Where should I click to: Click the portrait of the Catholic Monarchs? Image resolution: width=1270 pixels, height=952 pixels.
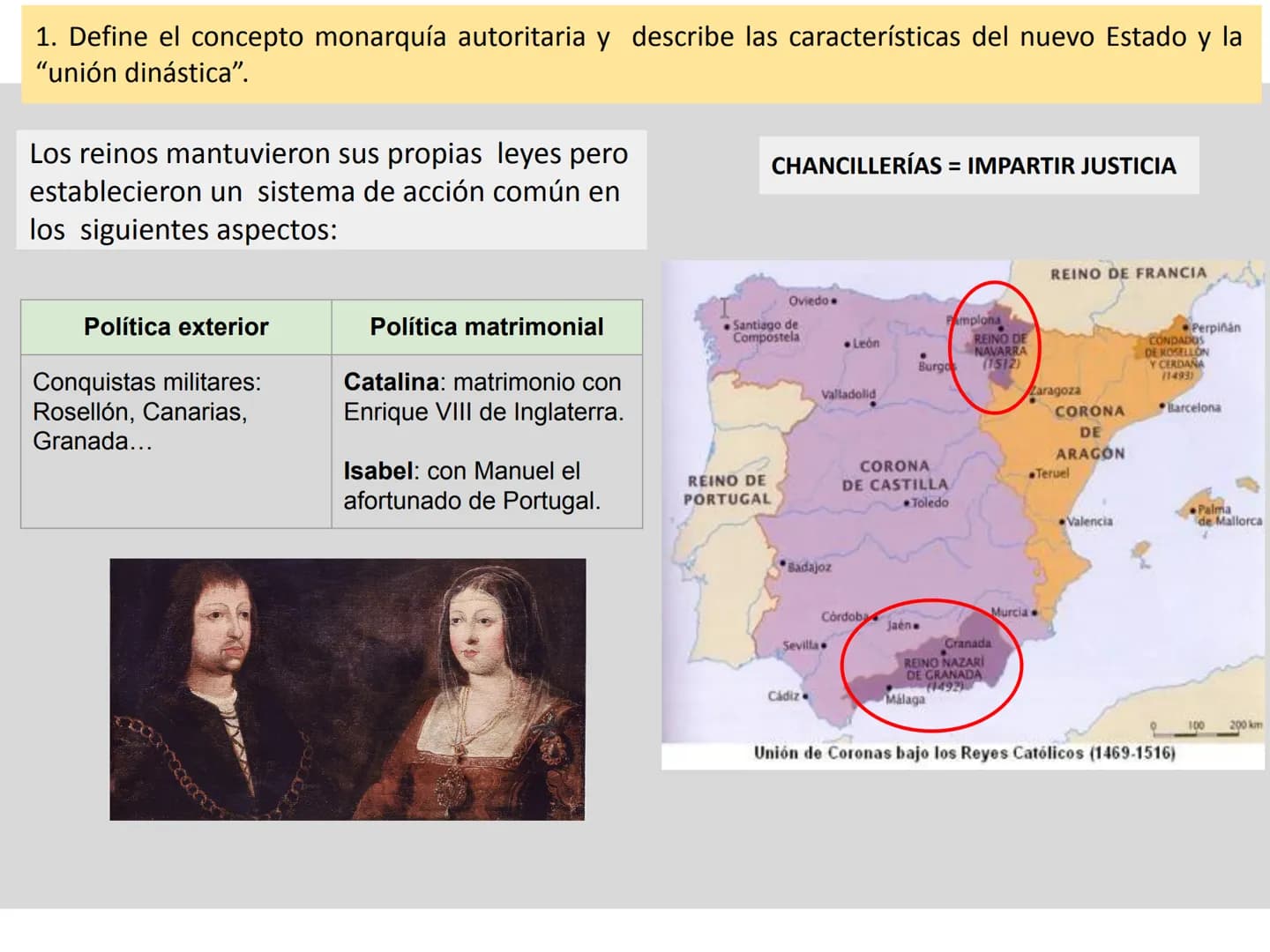[347, 689]
